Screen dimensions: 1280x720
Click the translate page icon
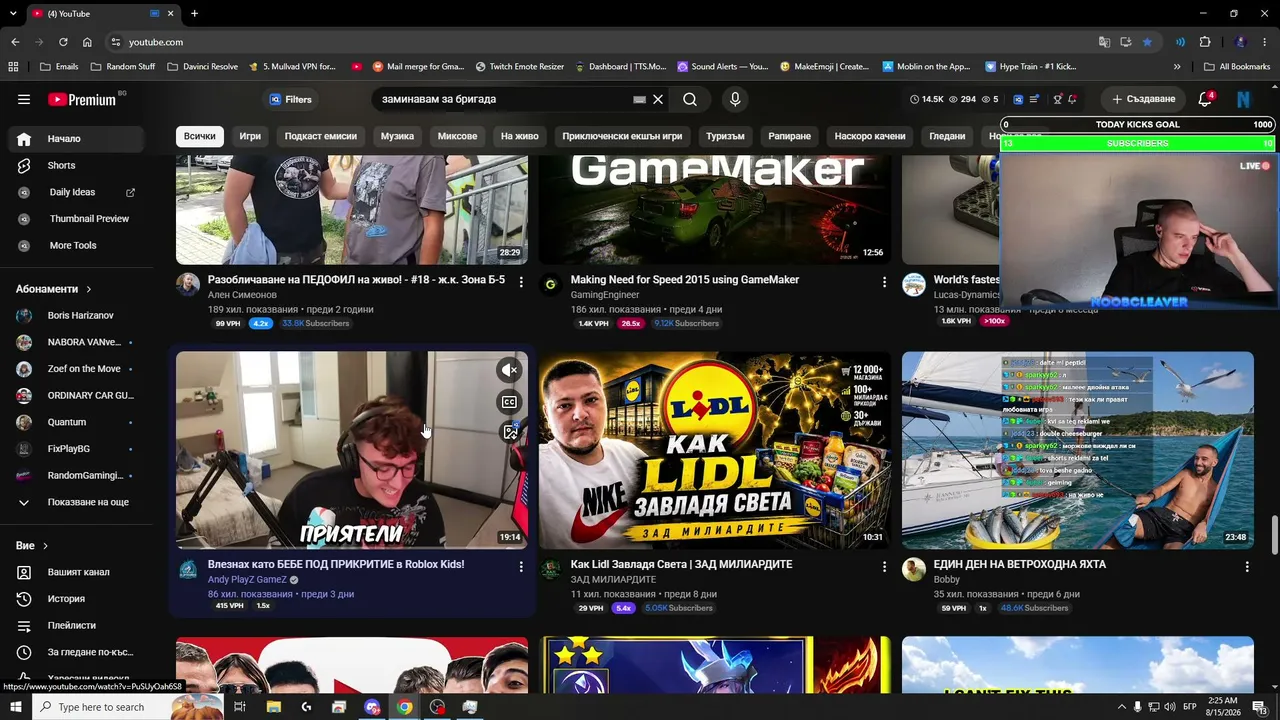(x=1104, y=42)
